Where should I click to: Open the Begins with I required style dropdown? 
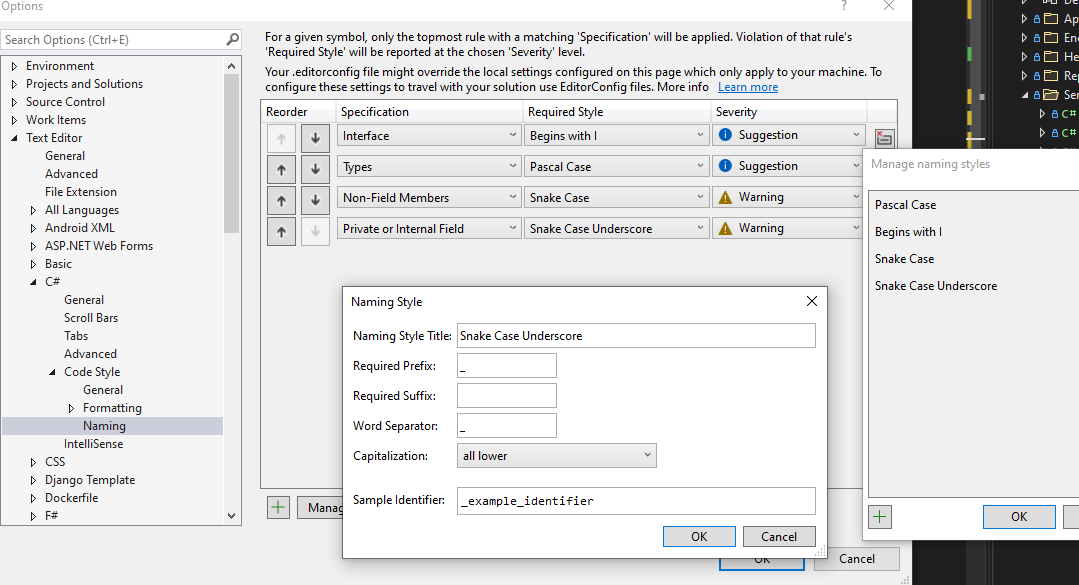[616, 136]
